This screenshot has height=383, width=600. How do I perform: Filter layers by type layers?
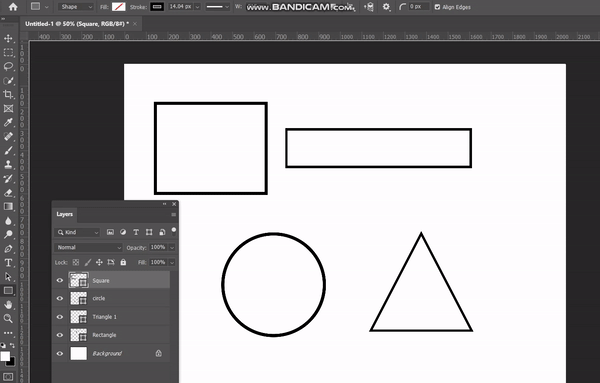(x=136, y=232)
